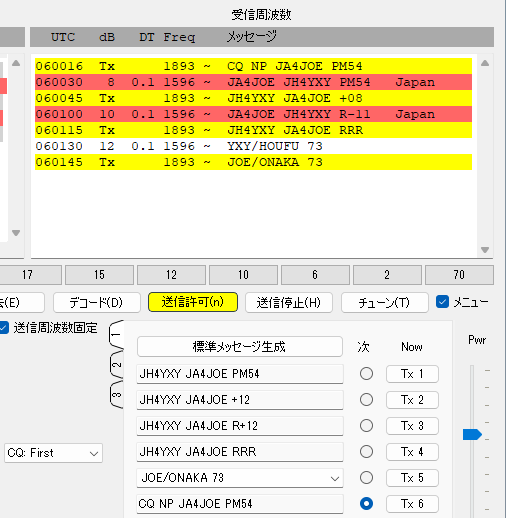This screenshot has width=506, height=518.
Task: Select next radio button for Tx 2
Action: click(x=366, y=400)
